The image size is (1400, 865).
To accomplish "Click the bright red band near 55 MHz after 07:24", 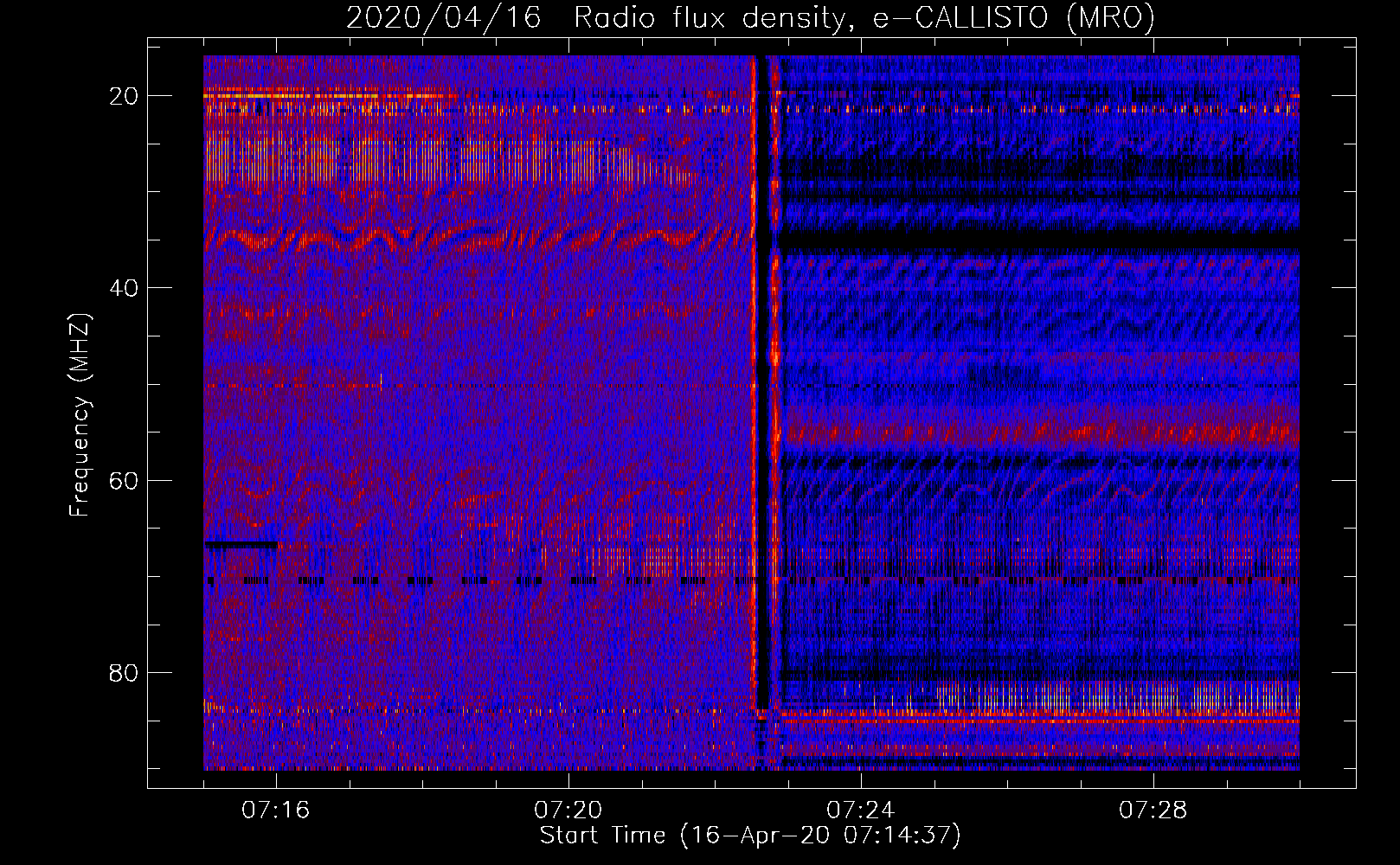I will pyautogui.click(x=1041, y=432).
